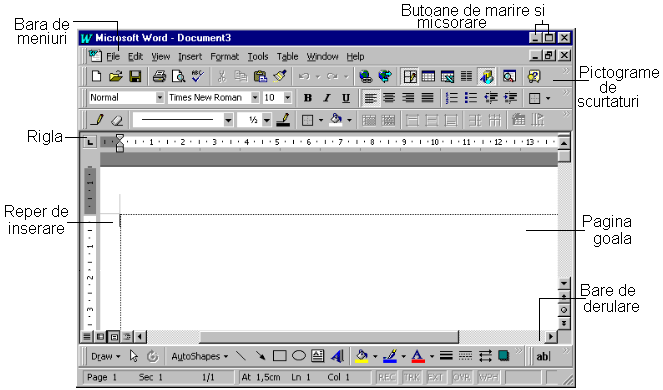Click the Insert Table icon
Viewport: 663px width, 390px height.
pyautogui.click(x=428, y=77)
